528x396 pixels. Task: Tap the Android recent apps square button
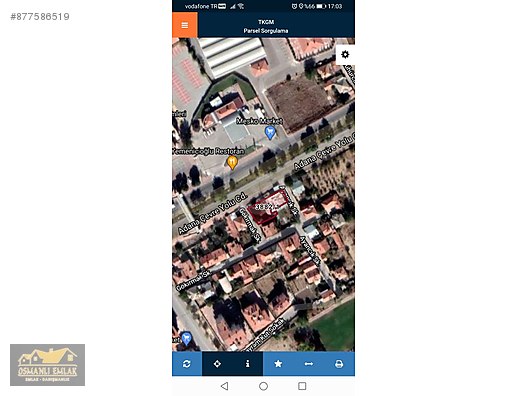click(302, 386)
